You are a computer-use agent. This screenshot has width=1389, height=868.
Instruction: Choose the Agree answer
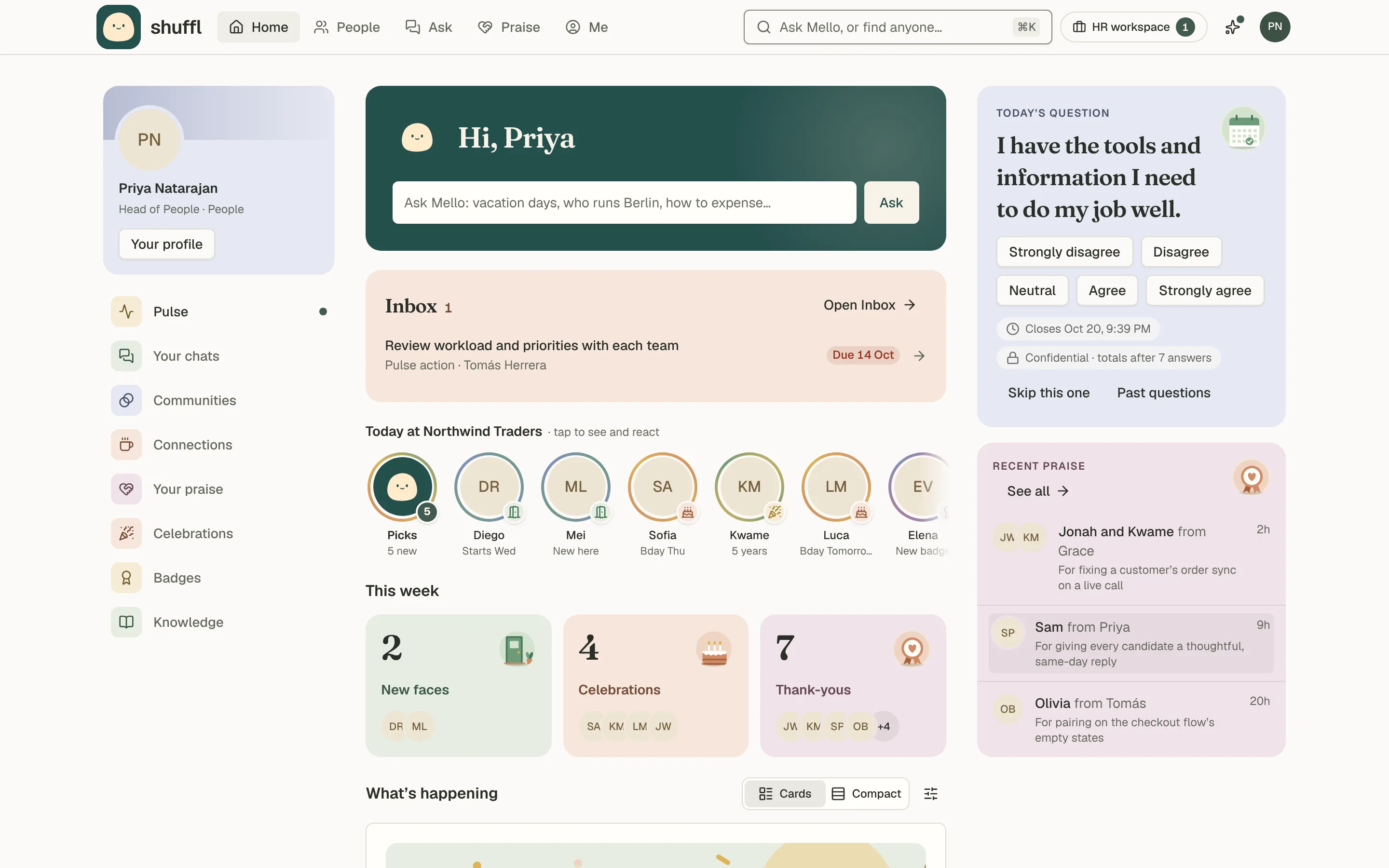click(1106, 290)
